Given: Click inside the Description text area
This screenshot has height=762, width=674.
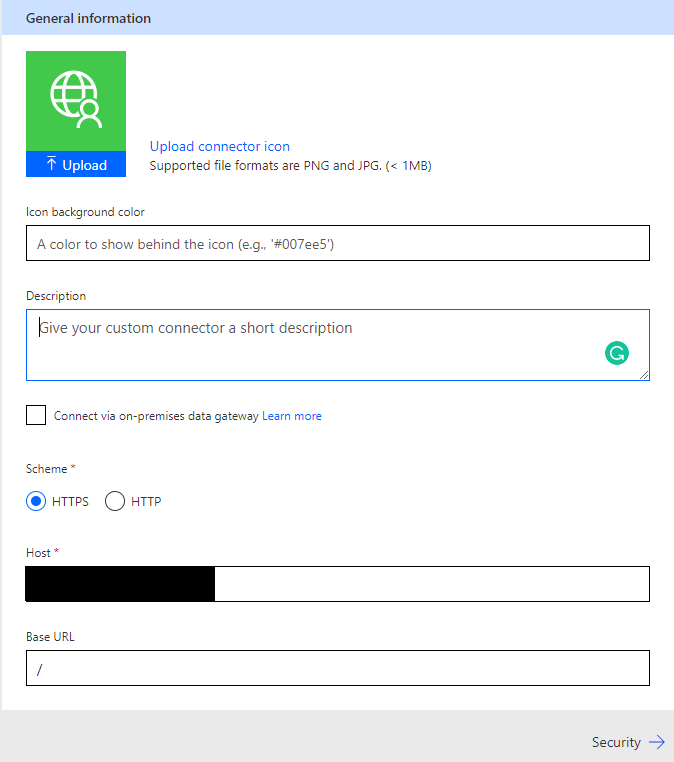Looking at the screenshot, I should (x=338, y=345).
